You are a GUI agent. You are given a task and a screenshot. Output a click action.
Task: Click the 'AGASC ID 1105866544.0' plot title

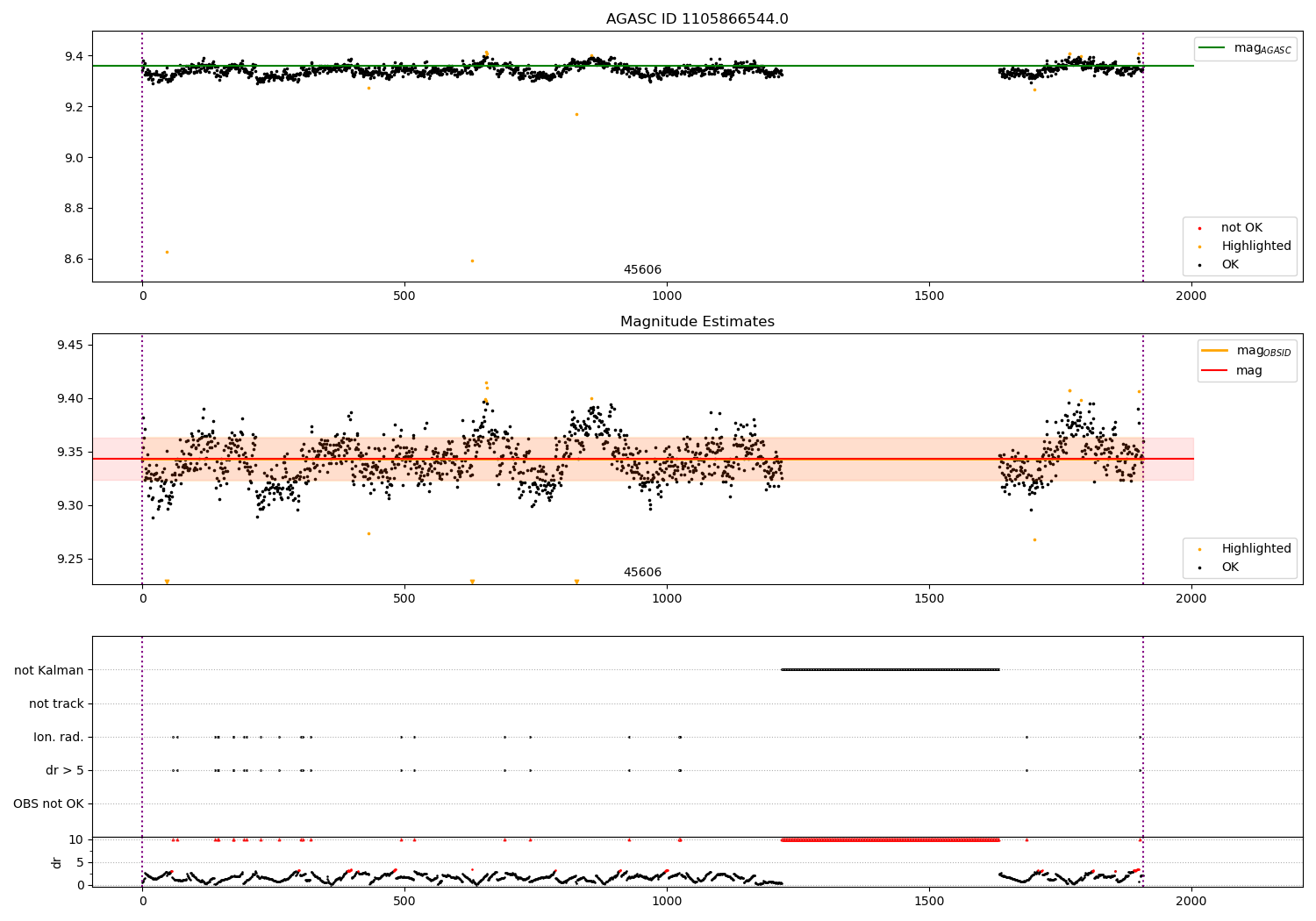pos(697,19)
